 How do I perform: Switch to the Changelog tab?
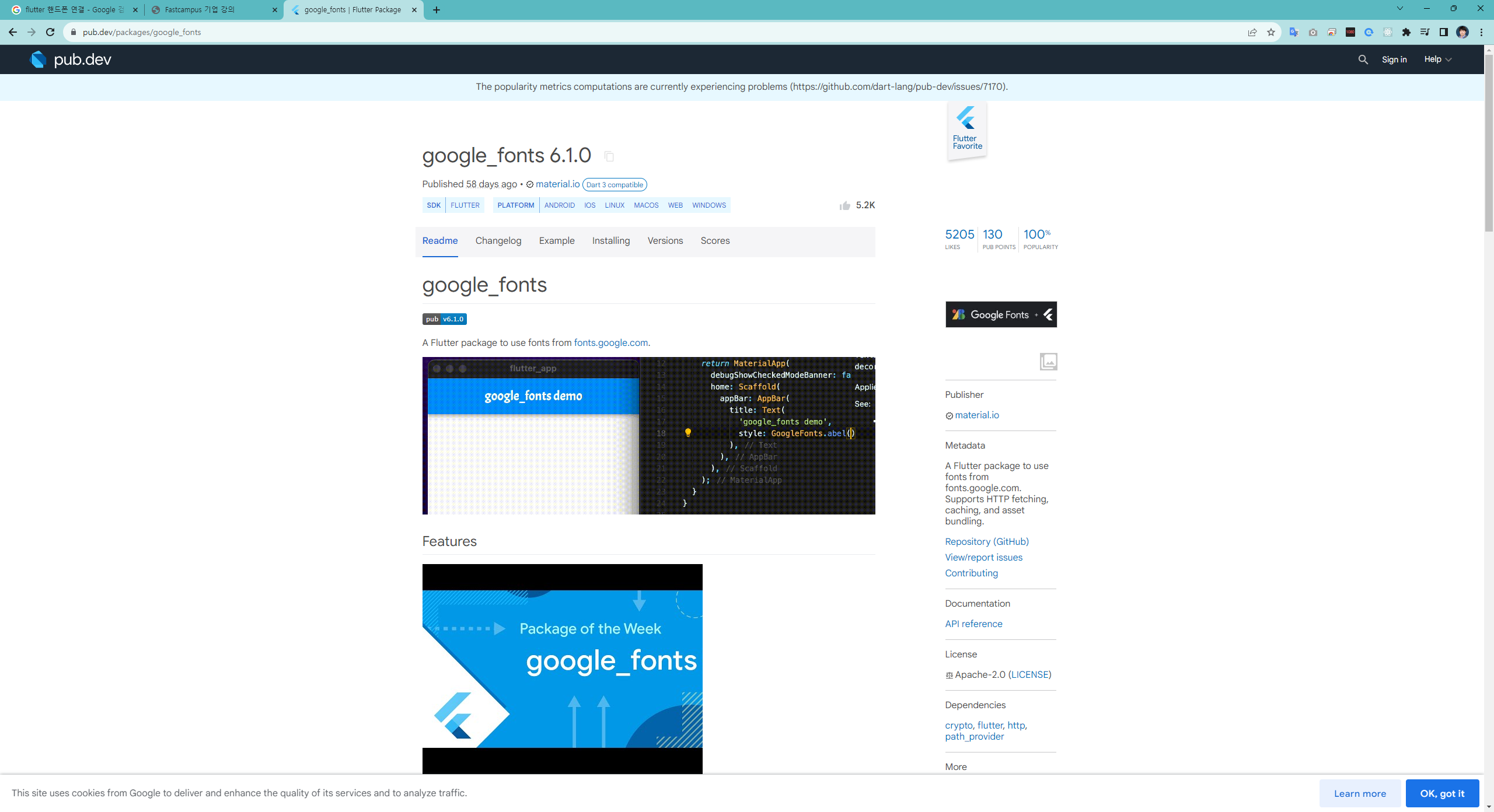[498, 241]
